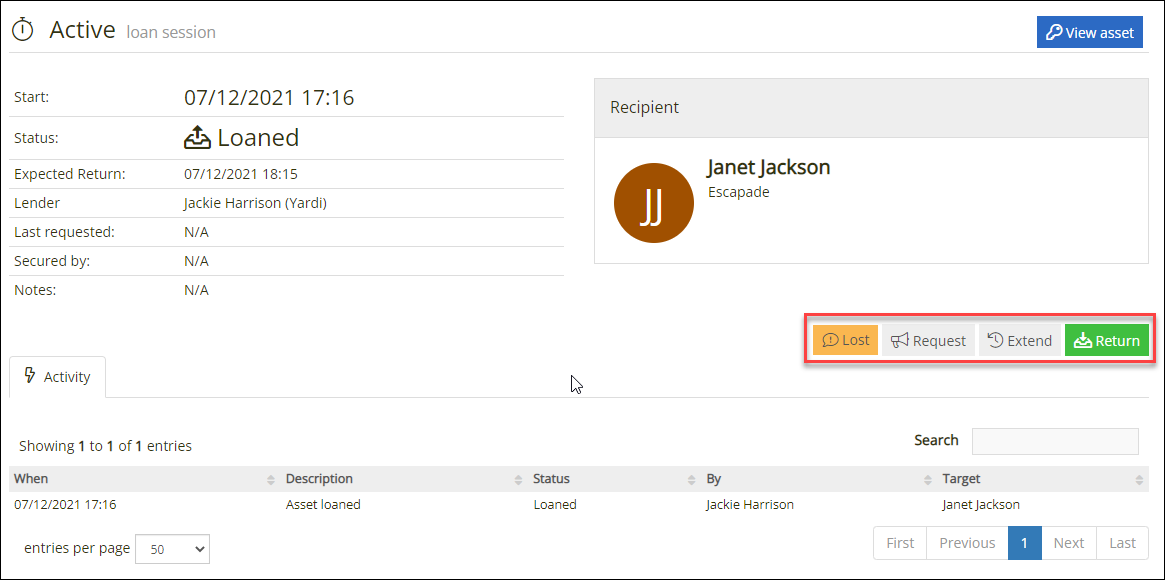Click the stopwatch icon beside Active heading
This screenshot has height=580, width=1165.
click(24, 30)
